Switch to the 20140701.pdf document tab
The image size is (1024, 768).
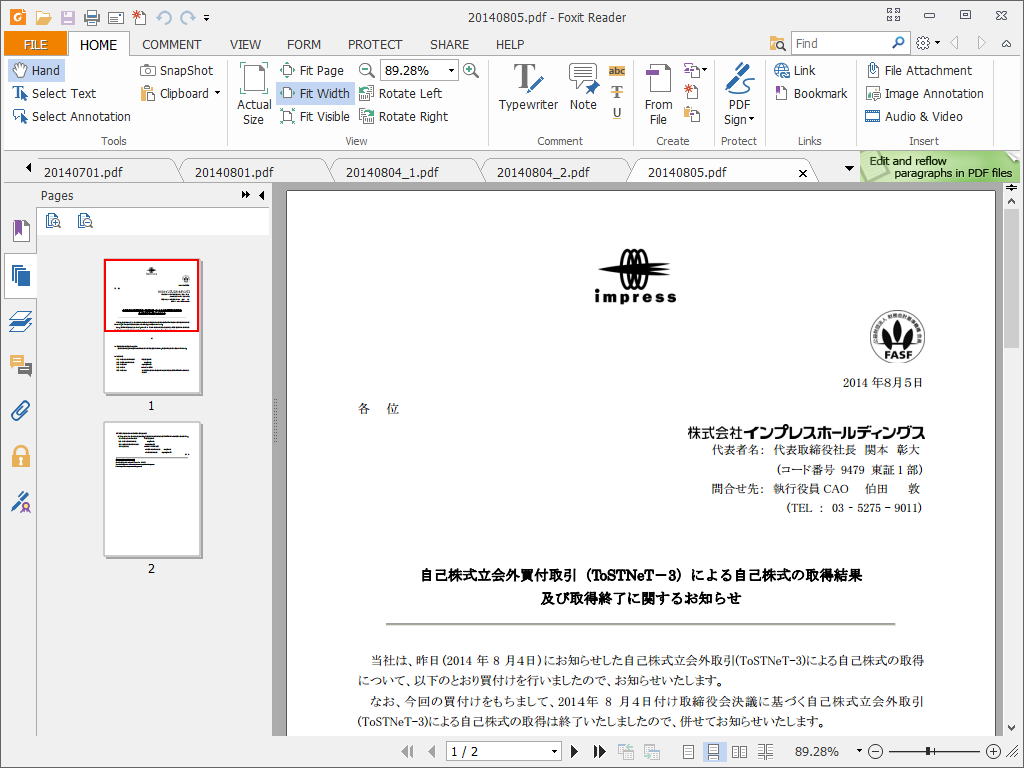point(83,172)
